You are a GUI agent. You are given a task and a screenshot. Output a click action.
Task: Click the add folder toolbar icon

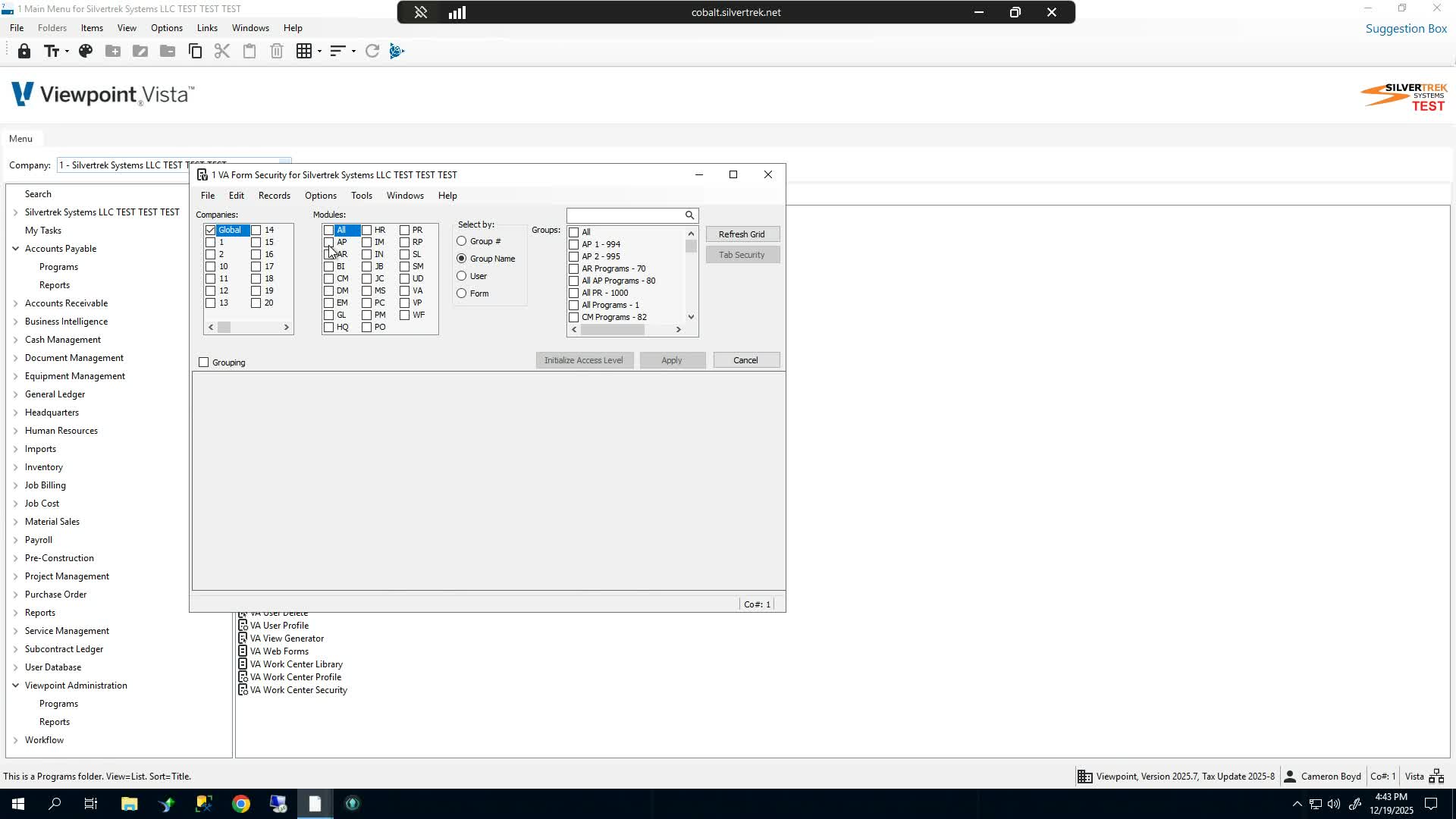pos(113,51)
